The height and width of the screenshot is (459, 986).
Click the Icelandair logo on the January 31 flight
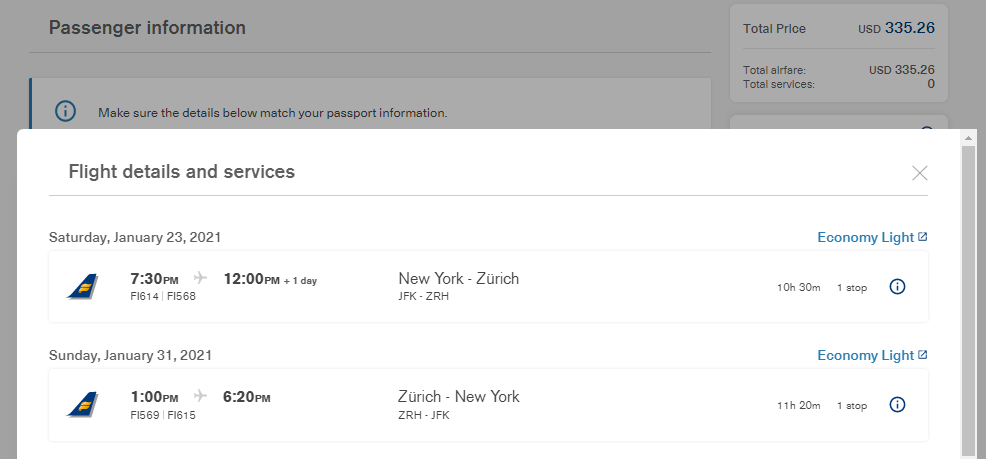[x=82, y=405]
